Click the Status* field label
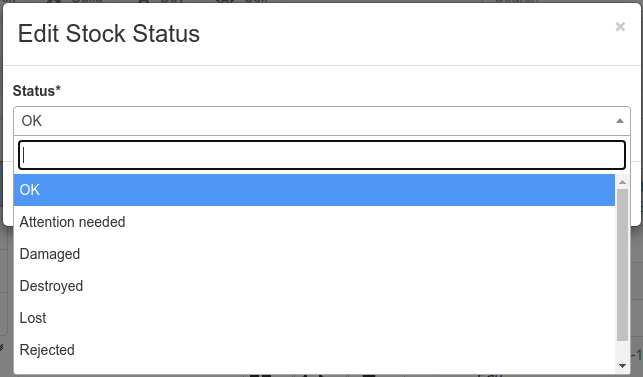643x377 pixels. [x=36, y=91]
